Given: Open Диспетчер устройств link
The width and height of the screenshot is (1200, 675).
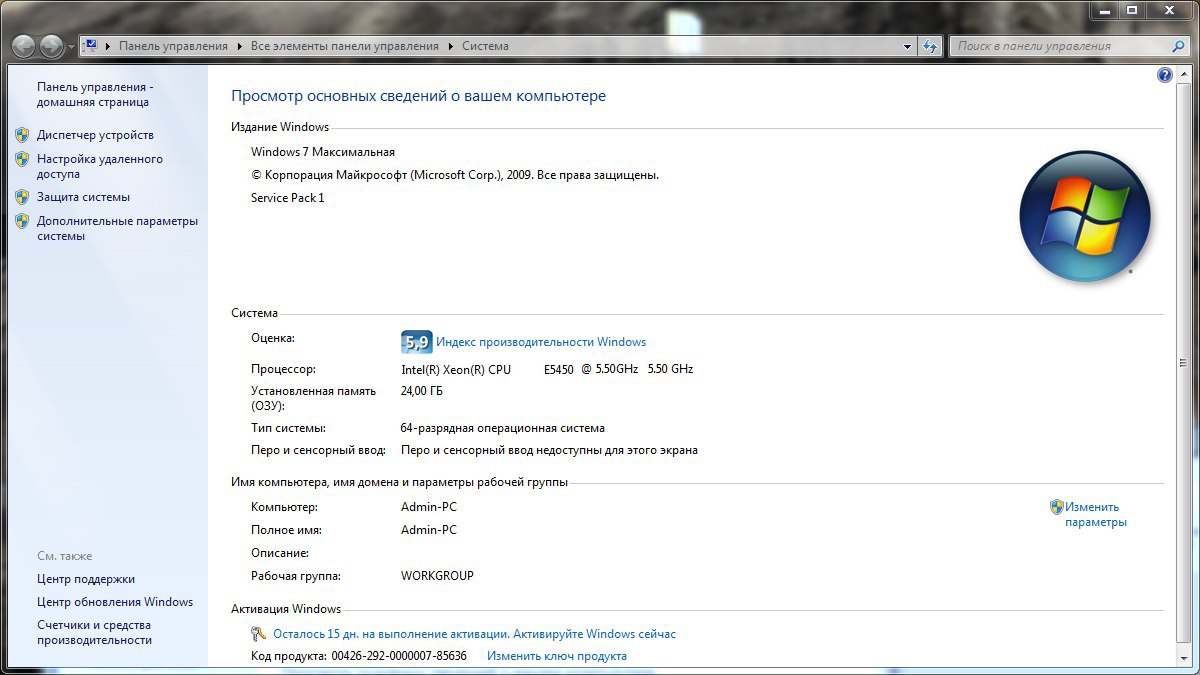Looking at the screenshot, I should tap(95, 135).
